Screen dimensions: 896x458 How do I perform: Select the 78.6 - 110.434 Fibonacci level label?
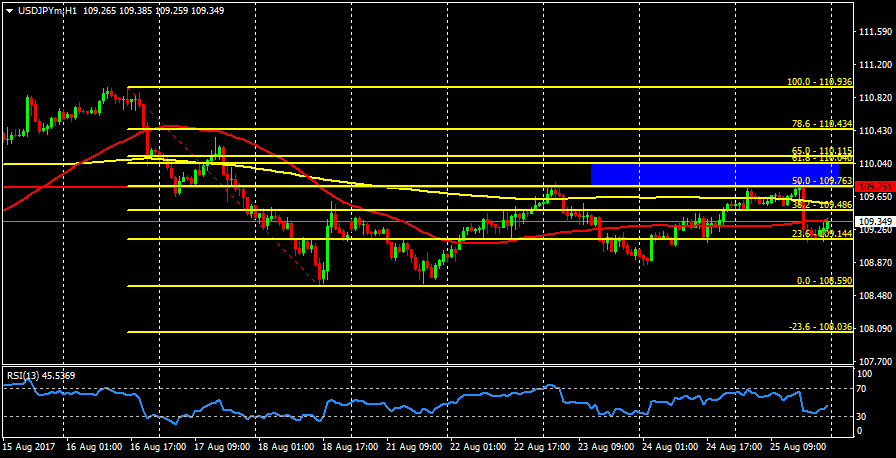pyautogui.click(x=821, y=124)
